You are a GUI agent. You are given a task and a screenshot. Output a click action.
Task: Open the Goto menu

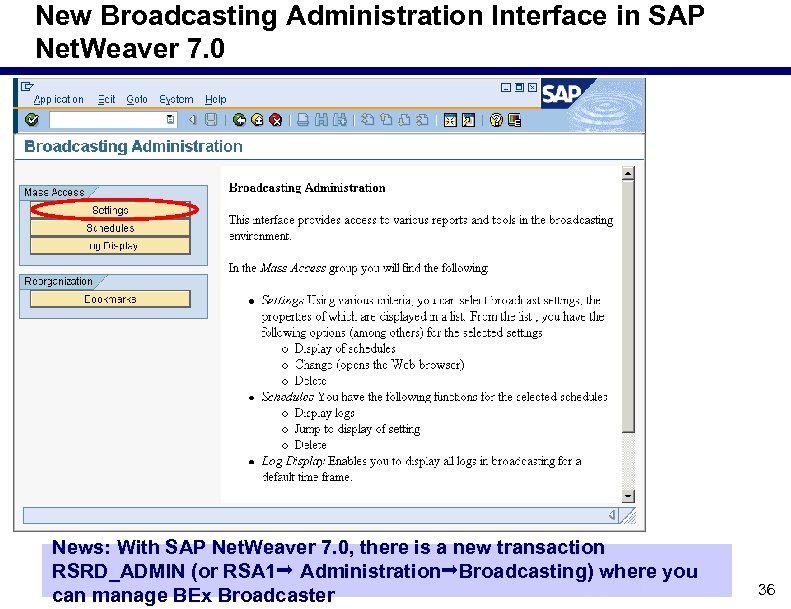(137, 99)
